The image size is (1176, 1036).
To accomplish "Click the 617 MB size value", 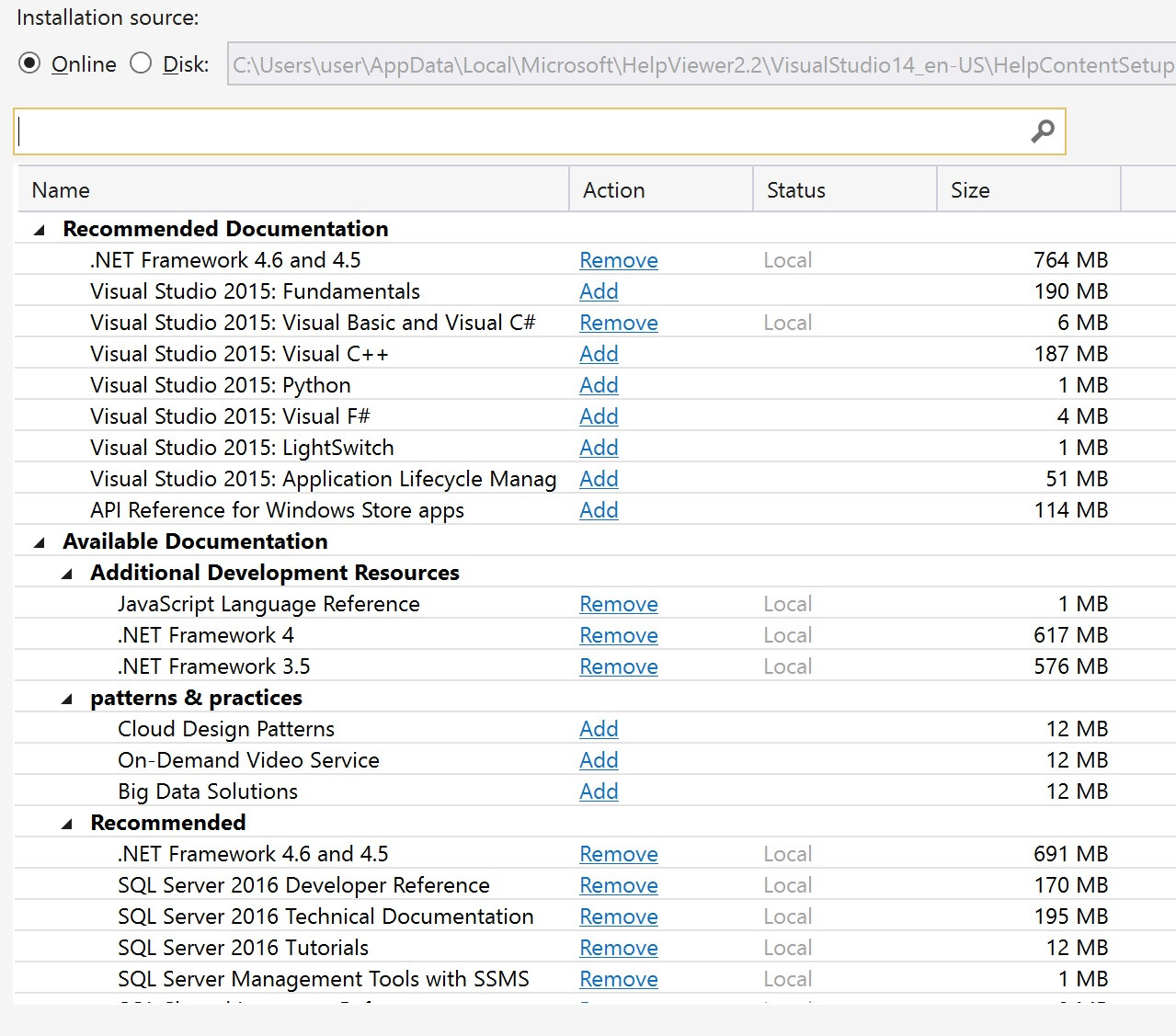I will click(1070, 635).
